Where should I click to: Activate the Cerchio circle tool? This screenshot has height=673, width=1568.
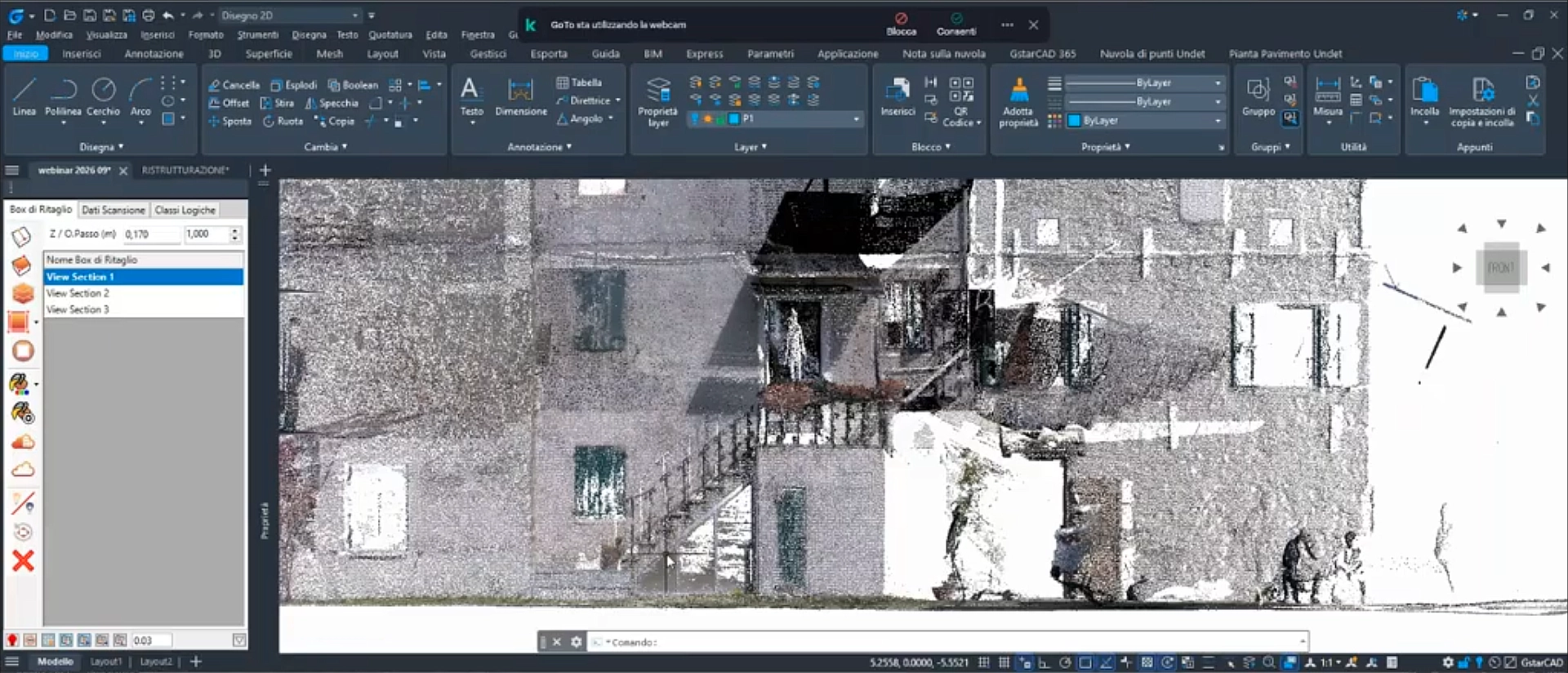coord(103,96)
